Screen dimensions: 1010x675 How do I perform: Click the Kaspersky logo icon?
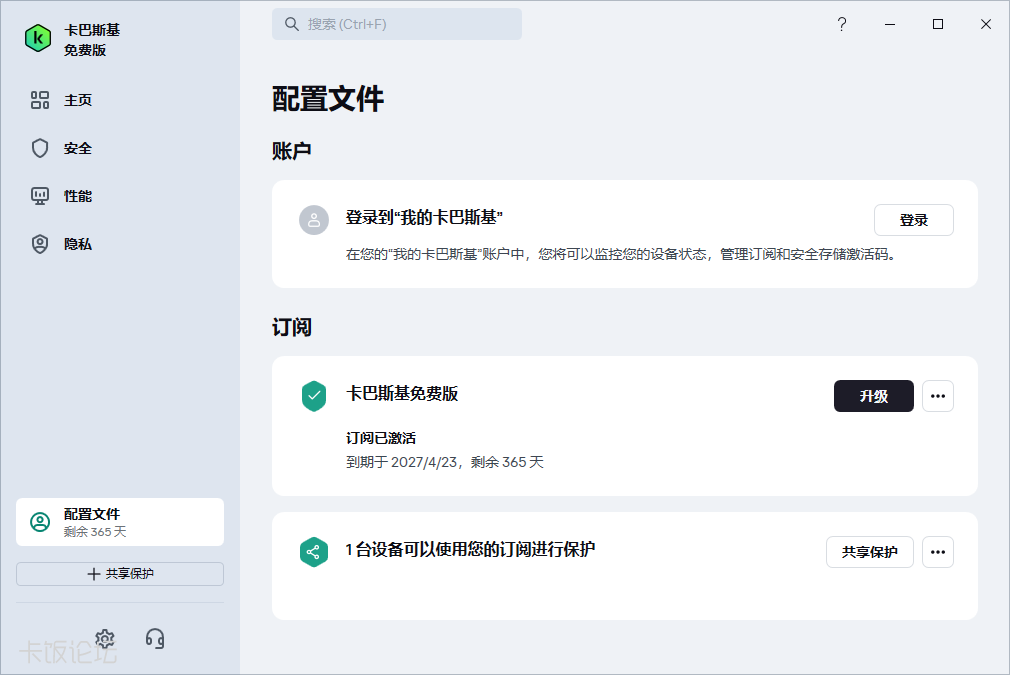[x=38, y=39]
